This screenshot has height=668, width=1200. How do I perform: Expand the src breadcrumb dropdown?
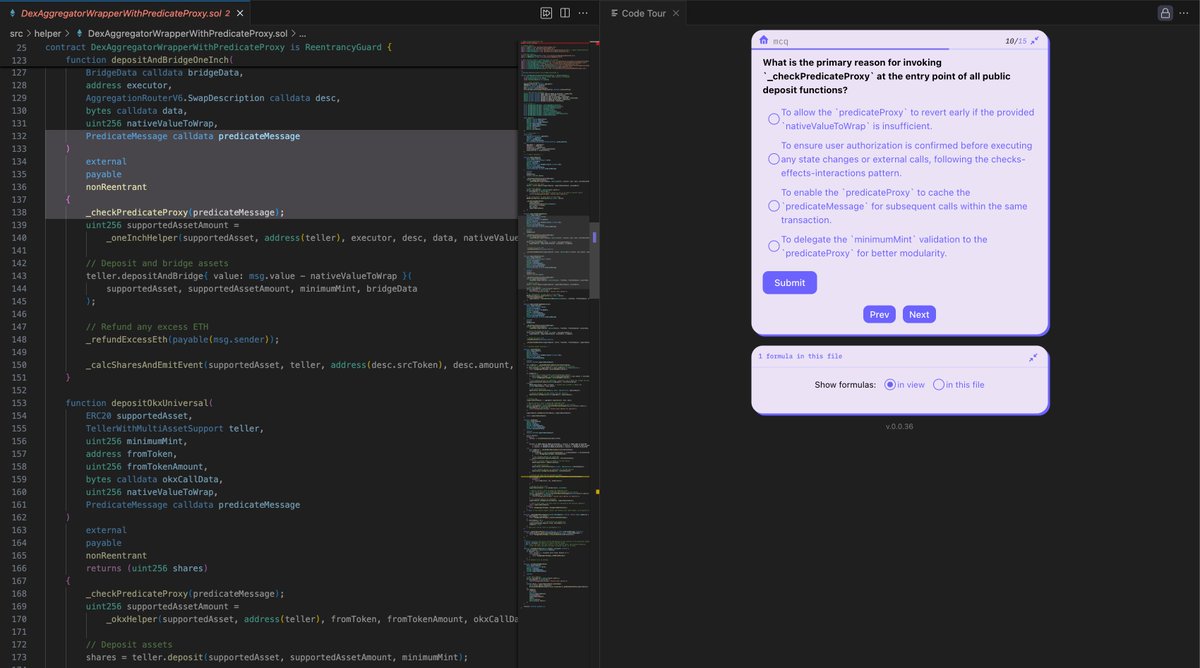(17, 32)
